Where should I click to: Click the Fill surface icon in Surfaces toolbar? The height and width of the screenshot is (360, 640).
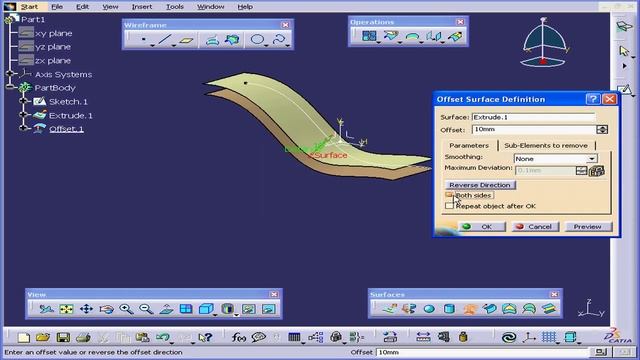pyautogui.click(x=509, y=309)
